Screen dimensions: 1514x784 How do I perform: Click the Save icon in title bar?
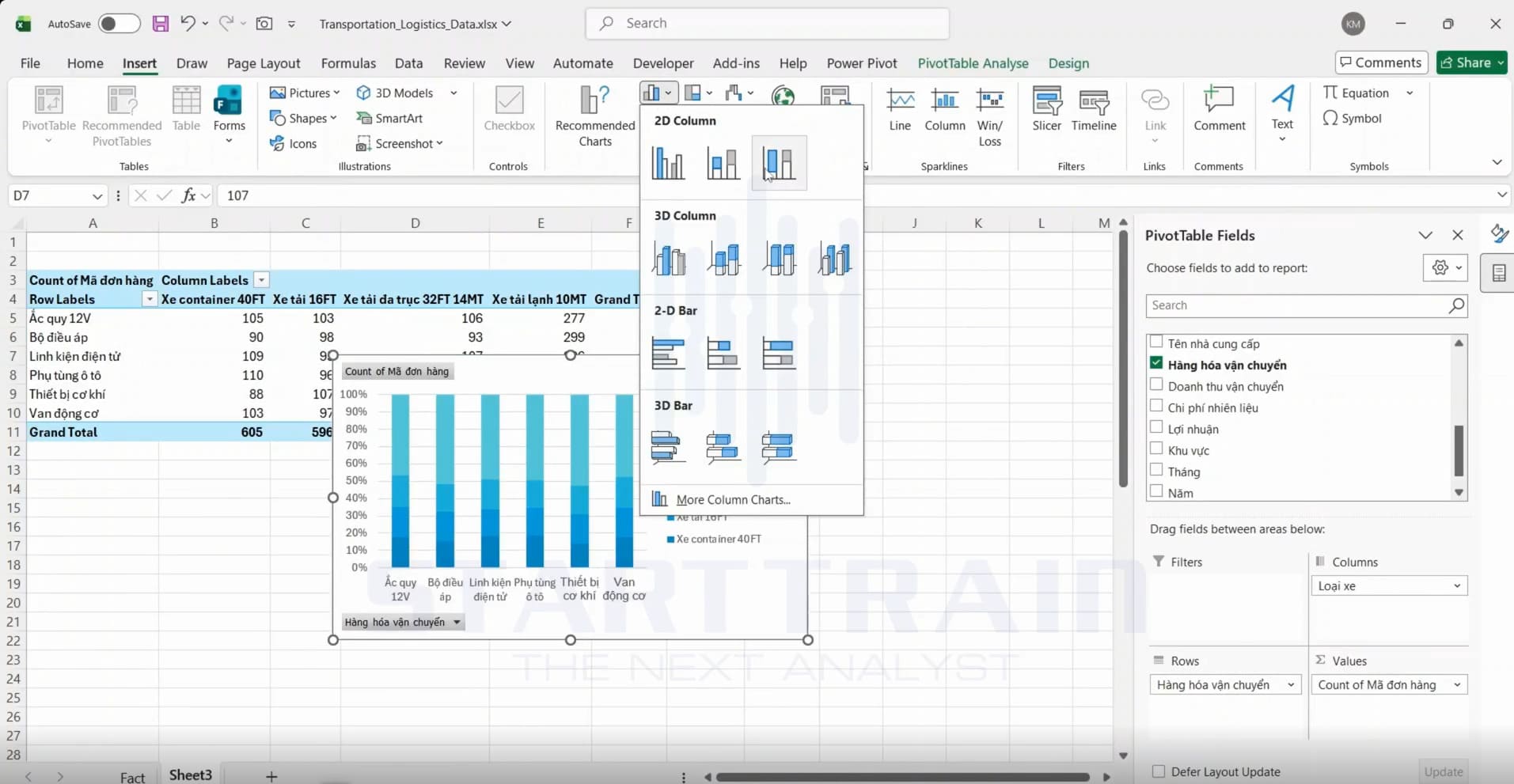tap(161, 24)
